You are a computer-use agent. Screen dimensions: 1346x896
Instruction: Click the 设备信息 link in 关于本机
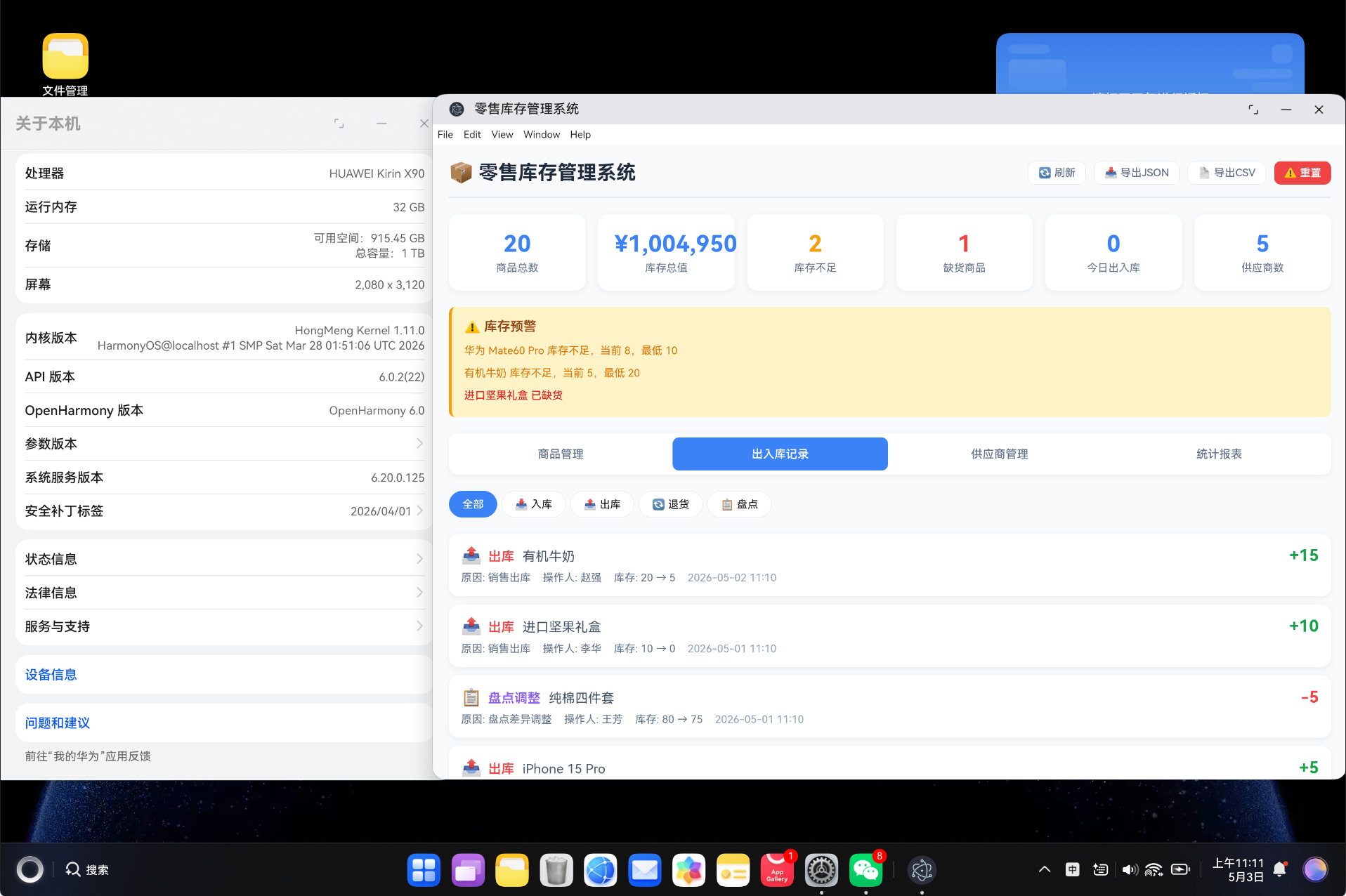click(x=51, y=675)
